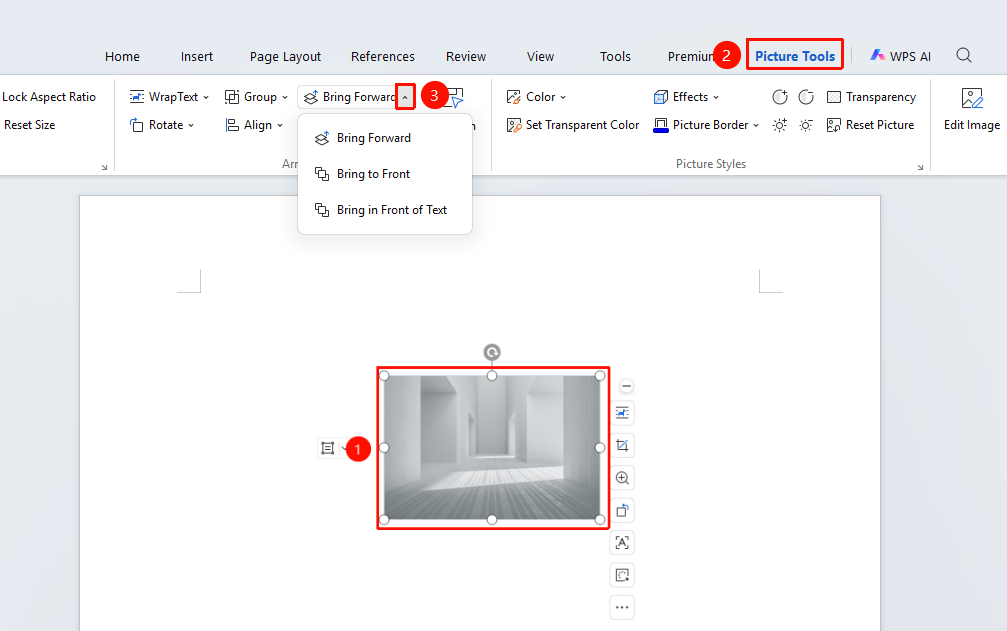Click the Edit Image button
1007x631 pixels.
[x=972, y=110]
